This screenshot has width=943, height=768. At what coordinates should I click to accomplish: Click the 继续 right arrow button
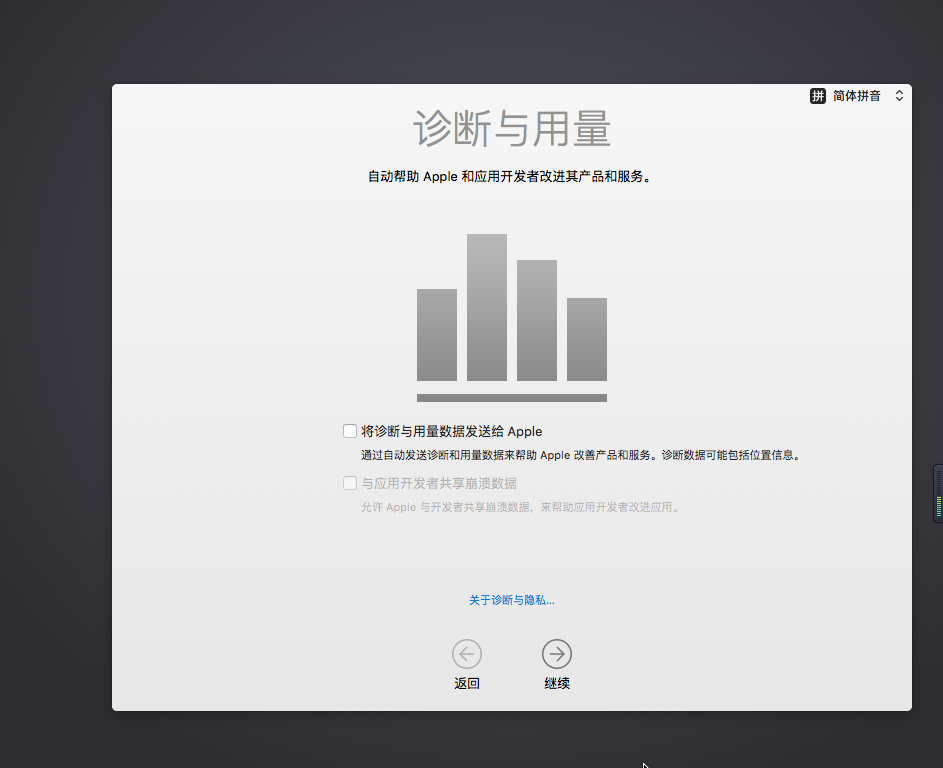coord(557,654)
